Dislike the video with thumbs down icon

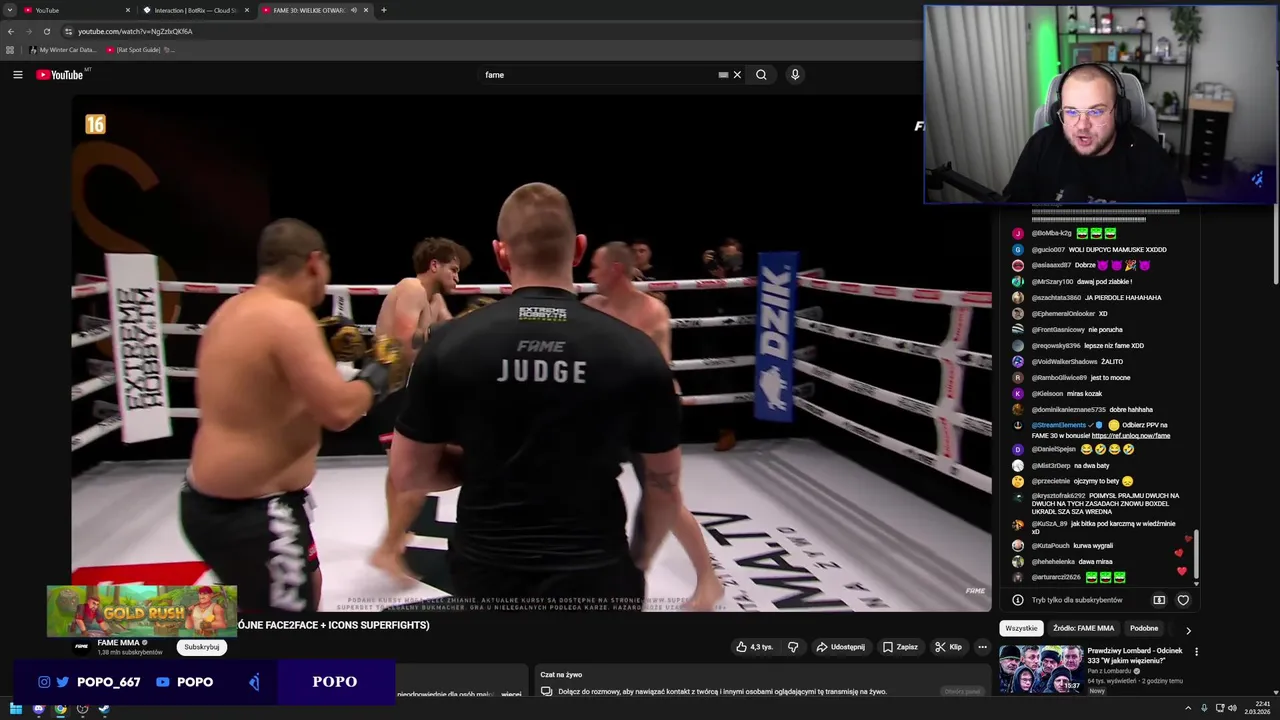(793, 647)
